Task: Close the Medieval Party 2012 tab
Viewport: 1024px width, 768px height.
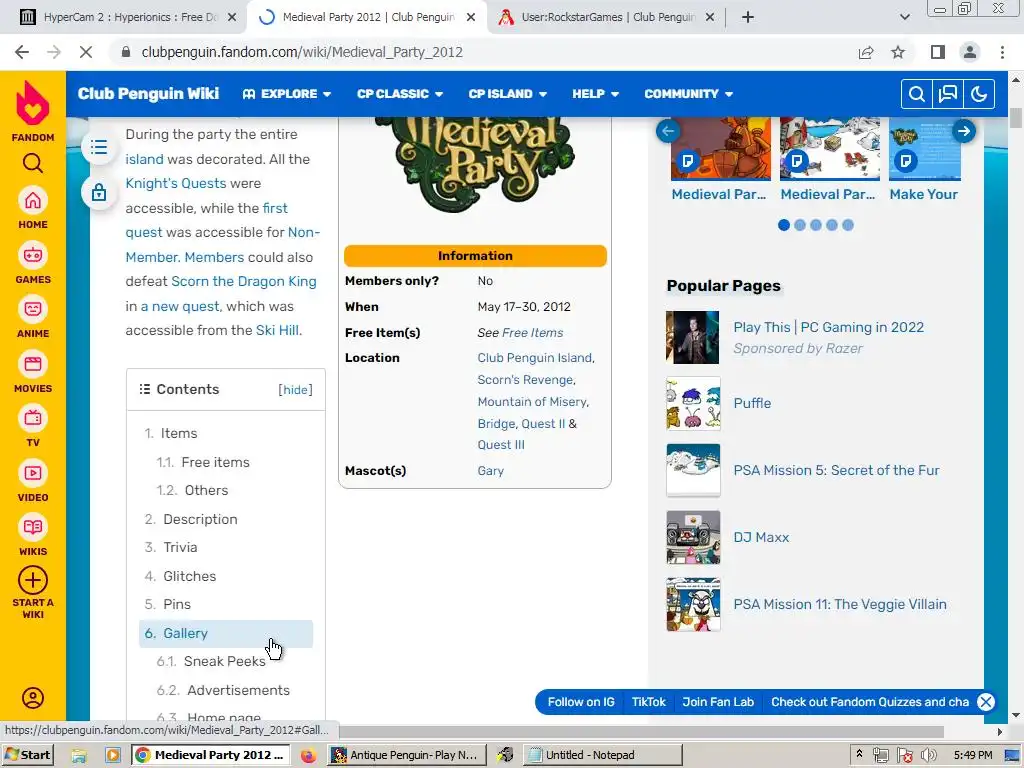Action: [x=471, y=17]
